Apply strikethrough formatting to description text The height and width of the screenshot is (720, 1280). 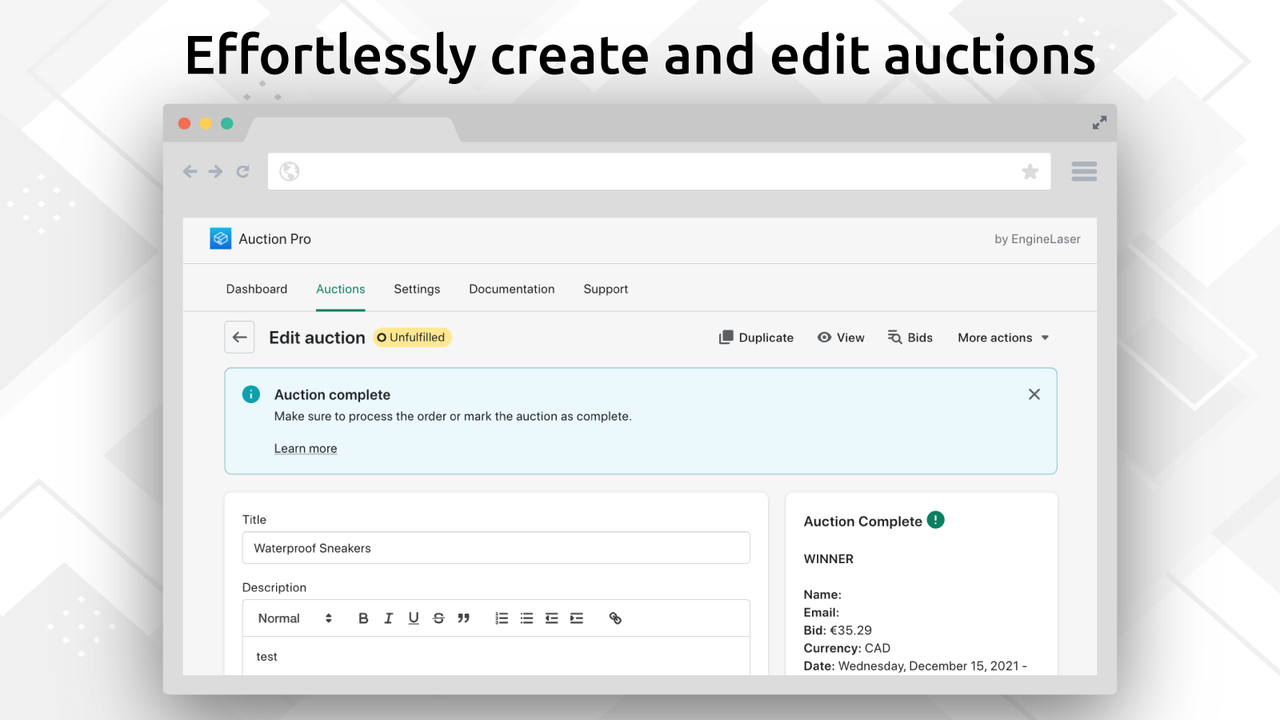pos(438,618)
